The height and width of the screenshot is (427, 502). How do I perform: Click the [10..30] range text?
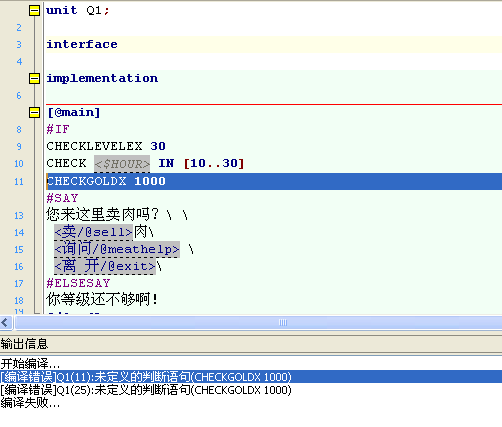[214, 163]
